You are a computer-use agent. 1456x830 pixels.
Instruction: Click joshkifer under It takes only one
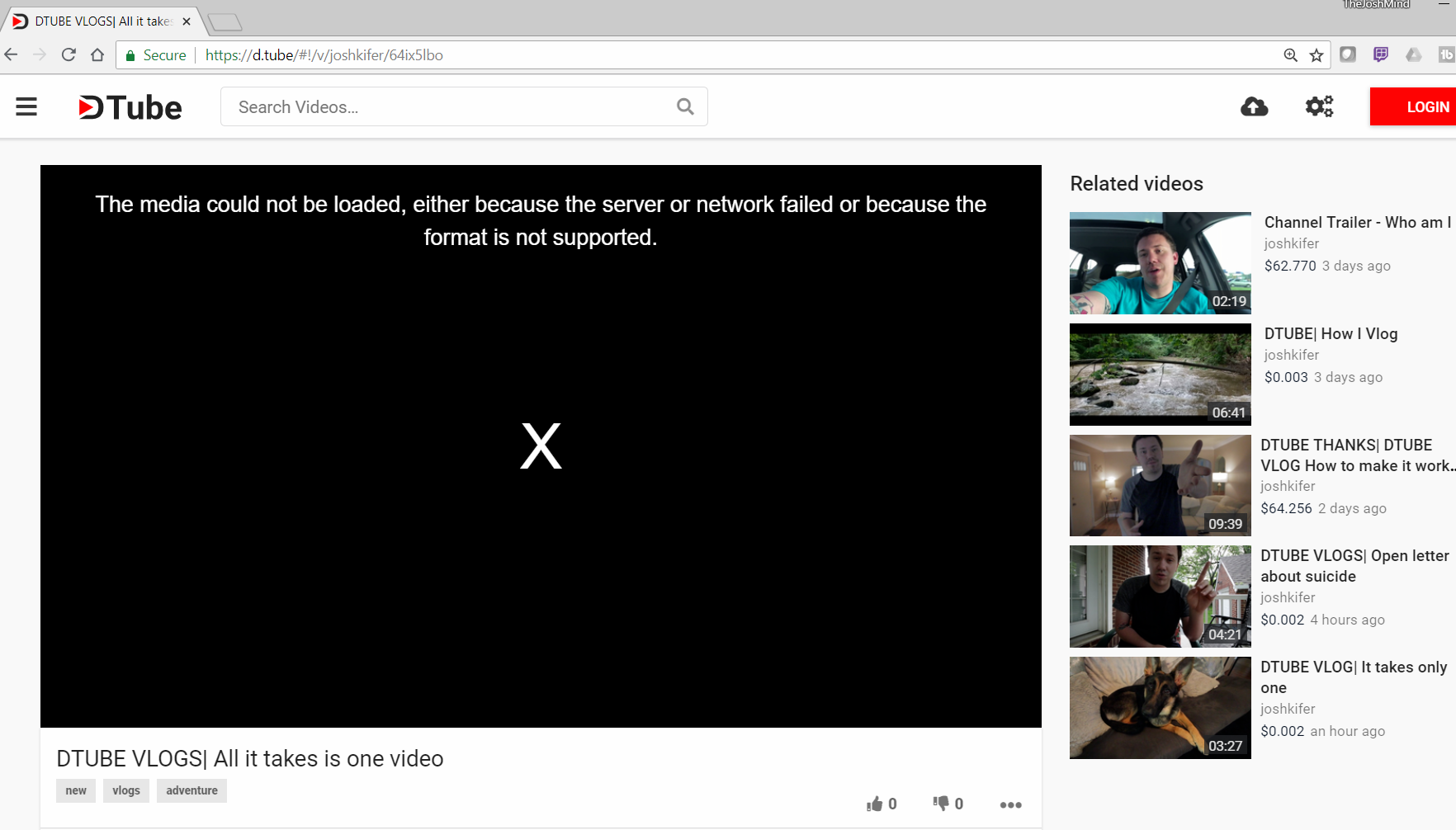click(1288, 709)
